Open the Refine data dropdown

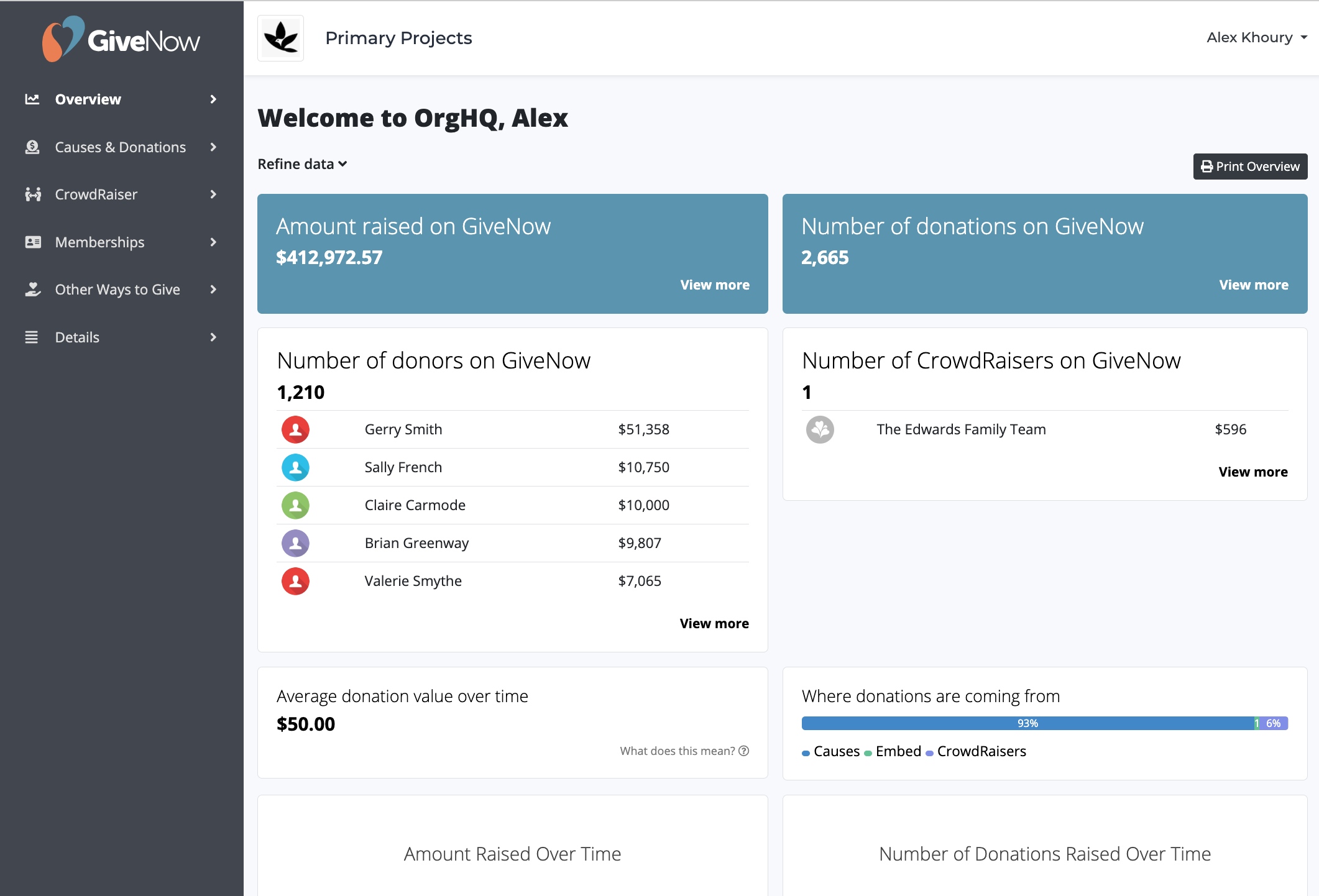[303, 164]
